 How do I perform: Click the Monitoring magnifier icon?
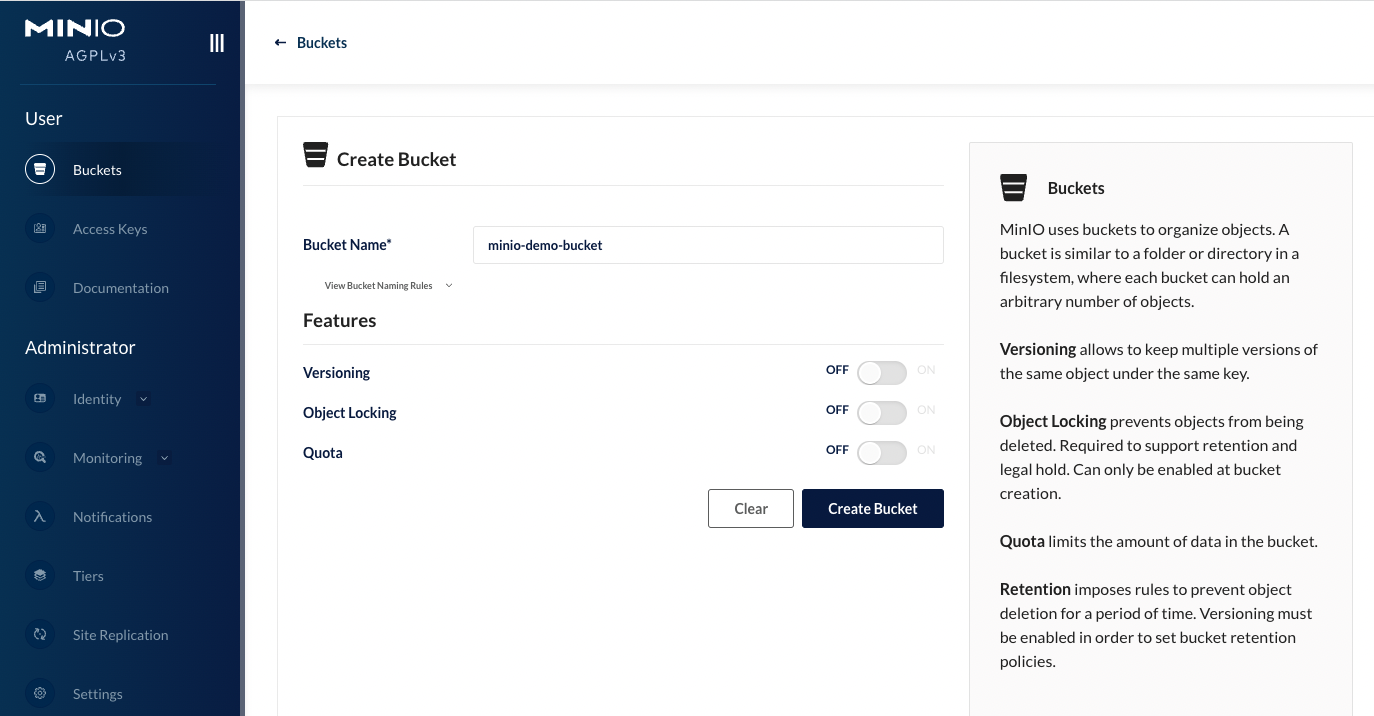pos(40,457)
